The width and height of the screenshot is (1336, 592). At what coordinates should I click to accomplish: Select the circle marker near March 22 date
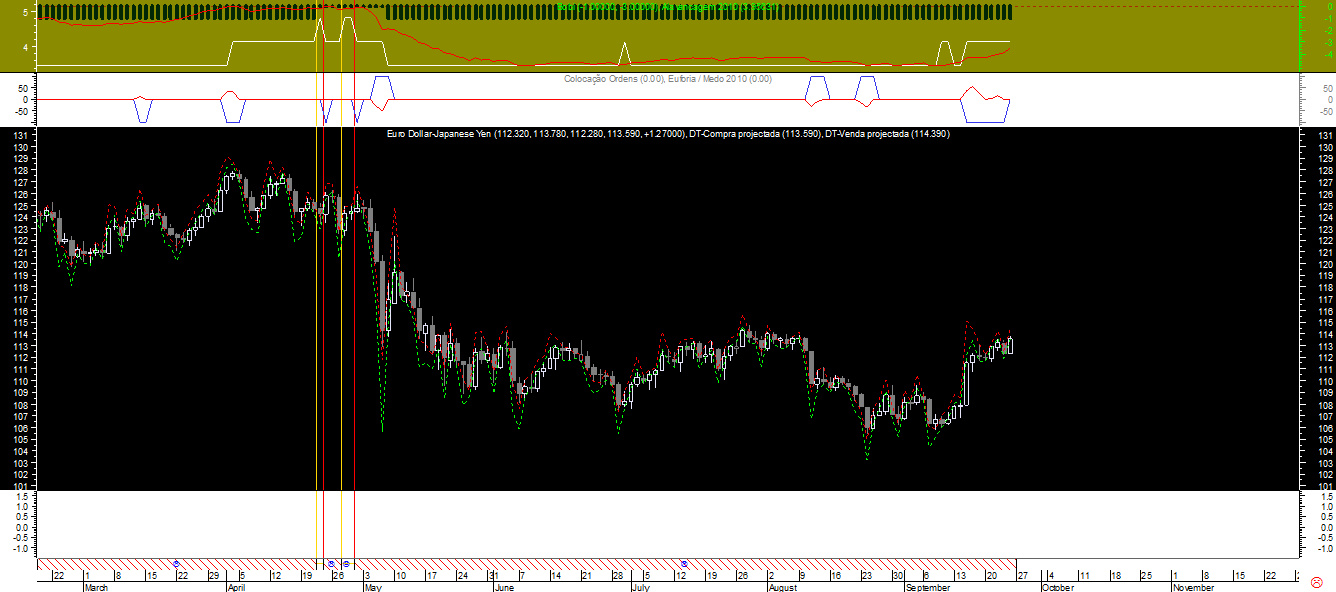point(177,564)
